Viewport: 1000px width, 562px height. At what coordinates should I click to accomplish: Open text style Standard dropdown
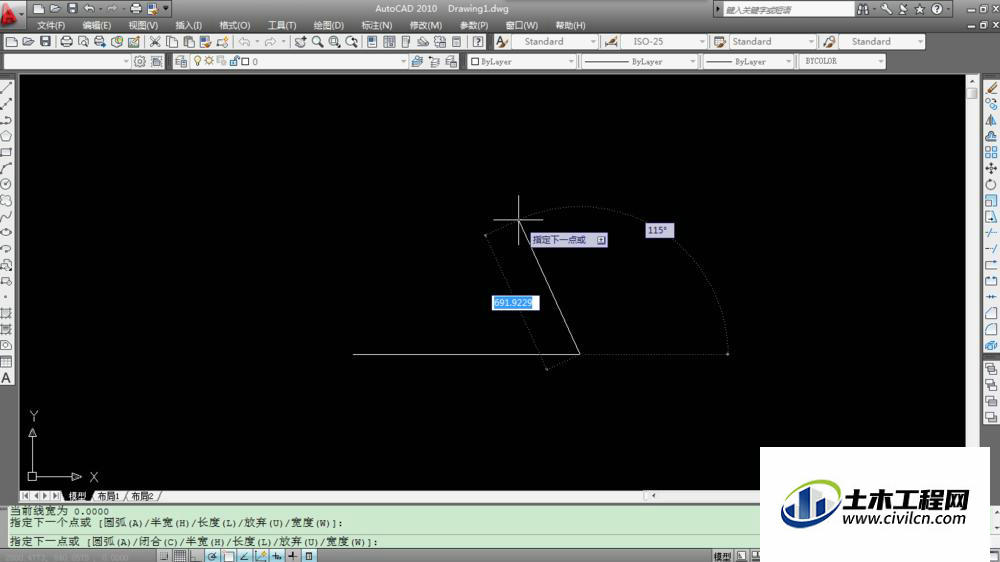593,41
